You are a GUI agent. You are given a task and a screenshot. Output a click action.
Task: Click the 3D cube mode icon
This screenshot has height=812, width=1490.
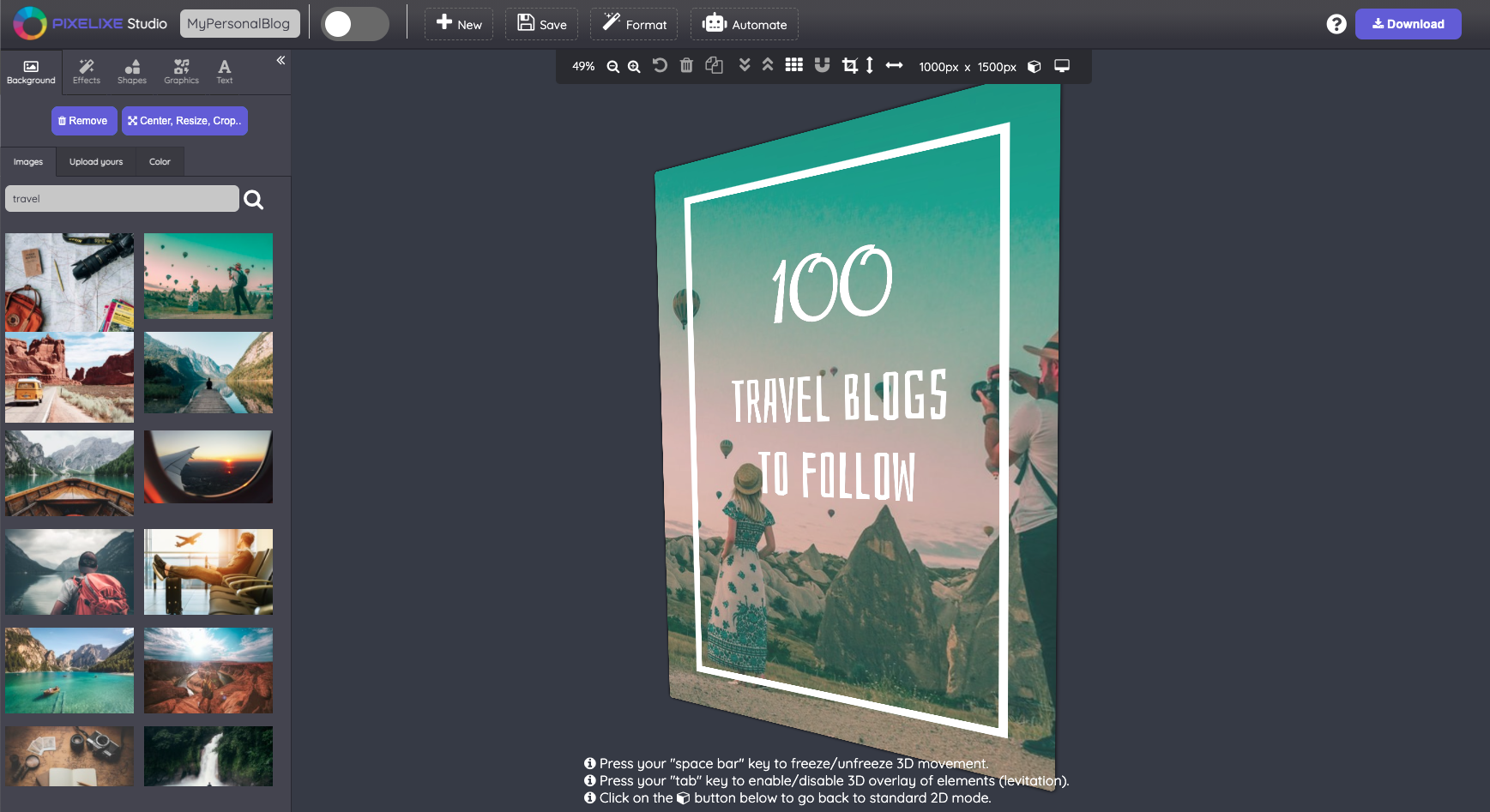pyautogui.click(x=1035, y=67)
